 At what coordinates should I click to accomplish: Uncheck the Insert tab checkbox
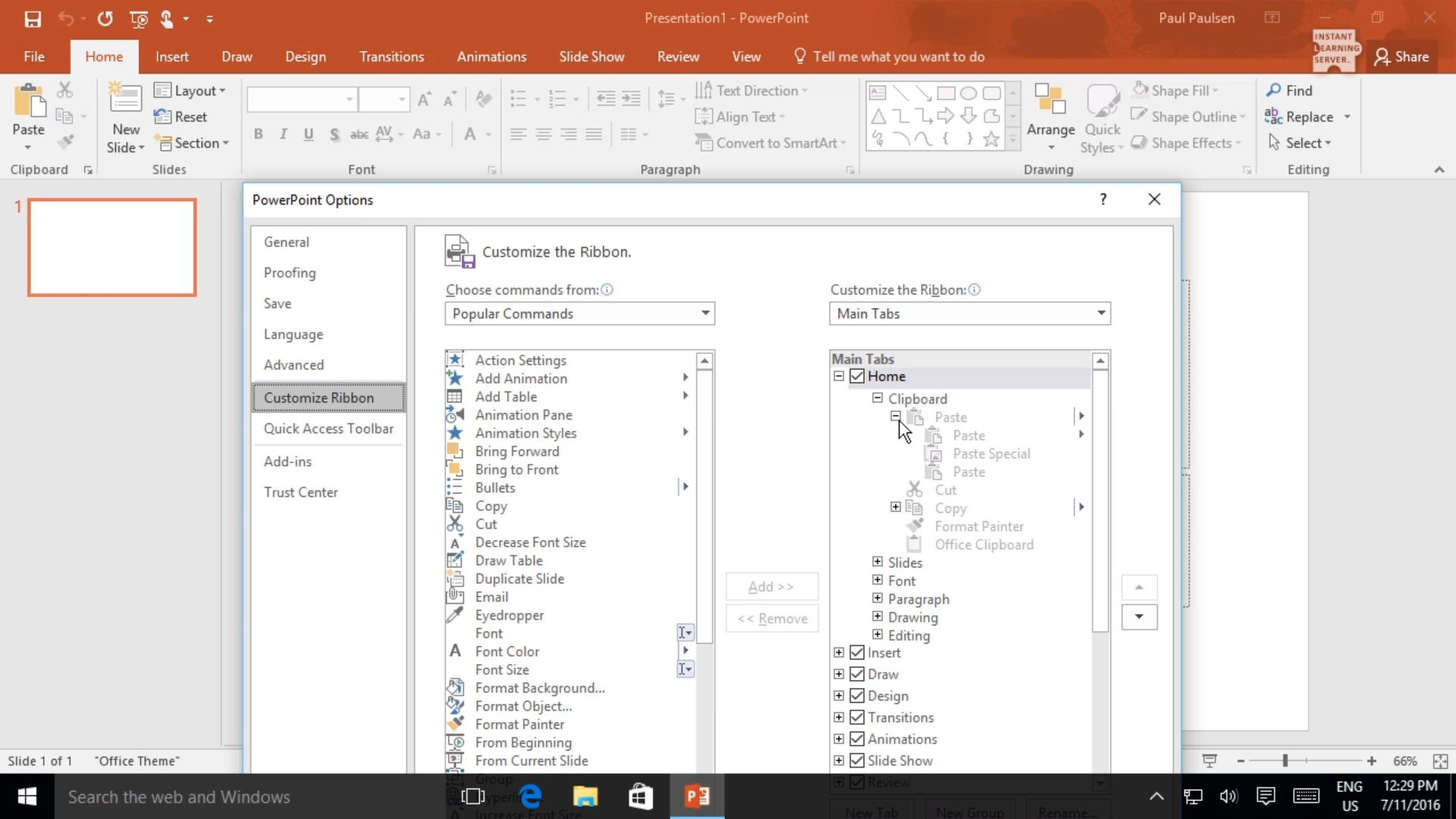pyautogui.click(x=857, y=653)
